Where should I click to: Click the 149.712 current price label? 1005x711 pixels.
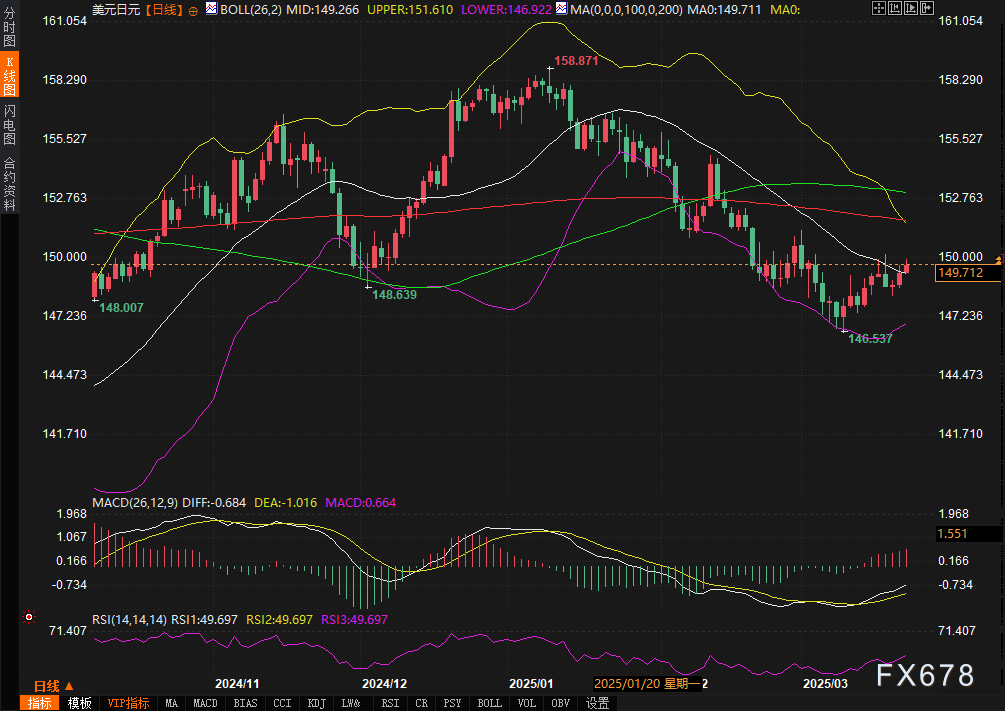tap(959, 273)
